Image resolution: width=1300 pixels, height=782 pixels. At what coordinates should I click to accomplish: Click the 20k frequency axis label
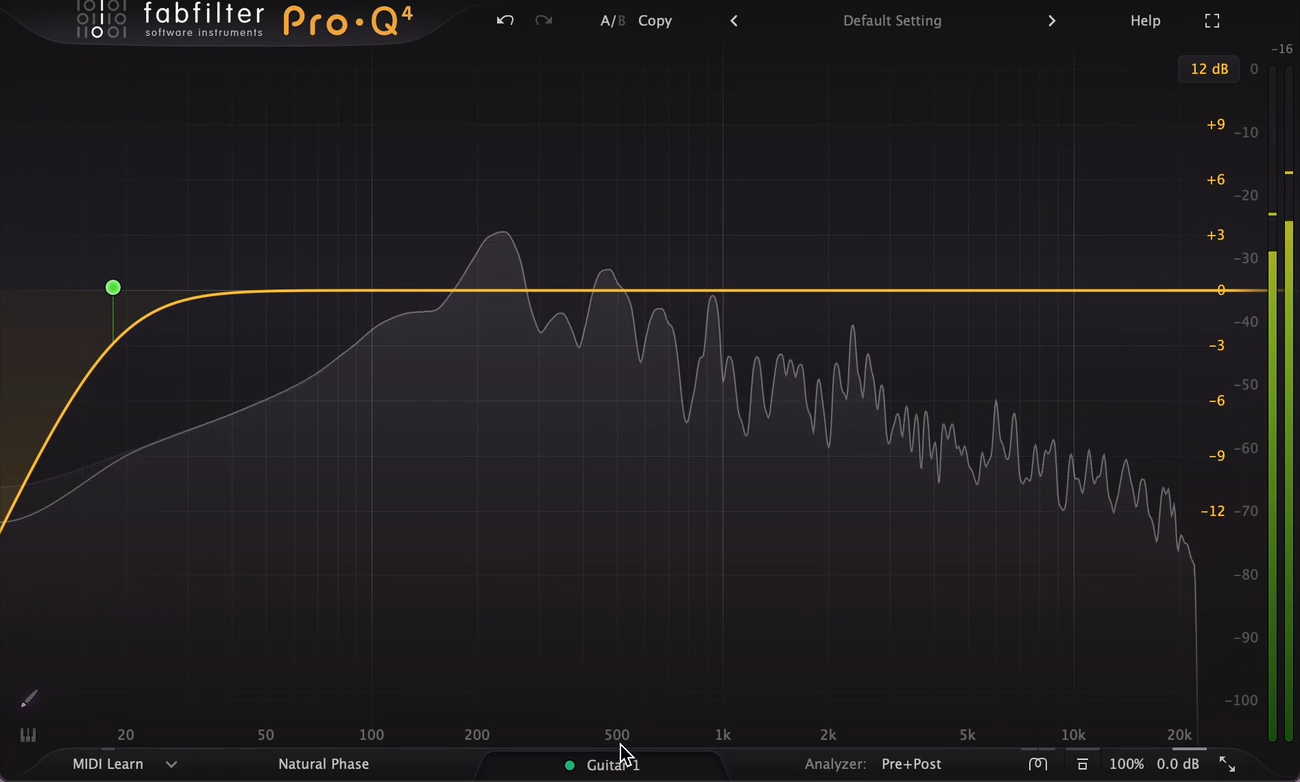coord(1179,735)
